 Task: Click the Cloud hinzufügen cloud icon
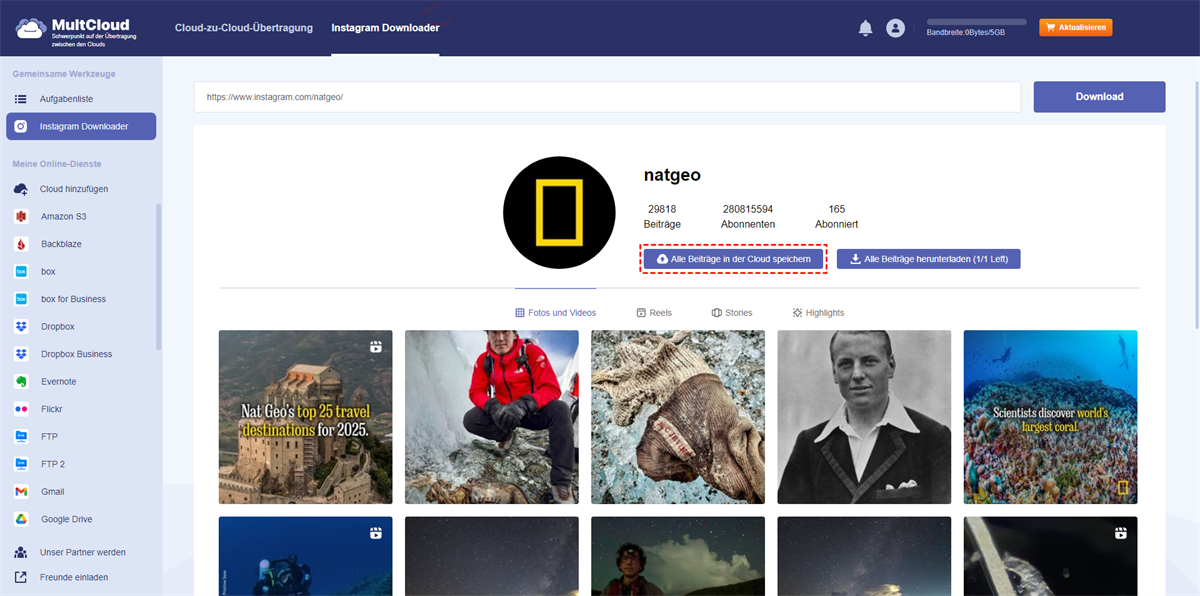coord(21,189)
